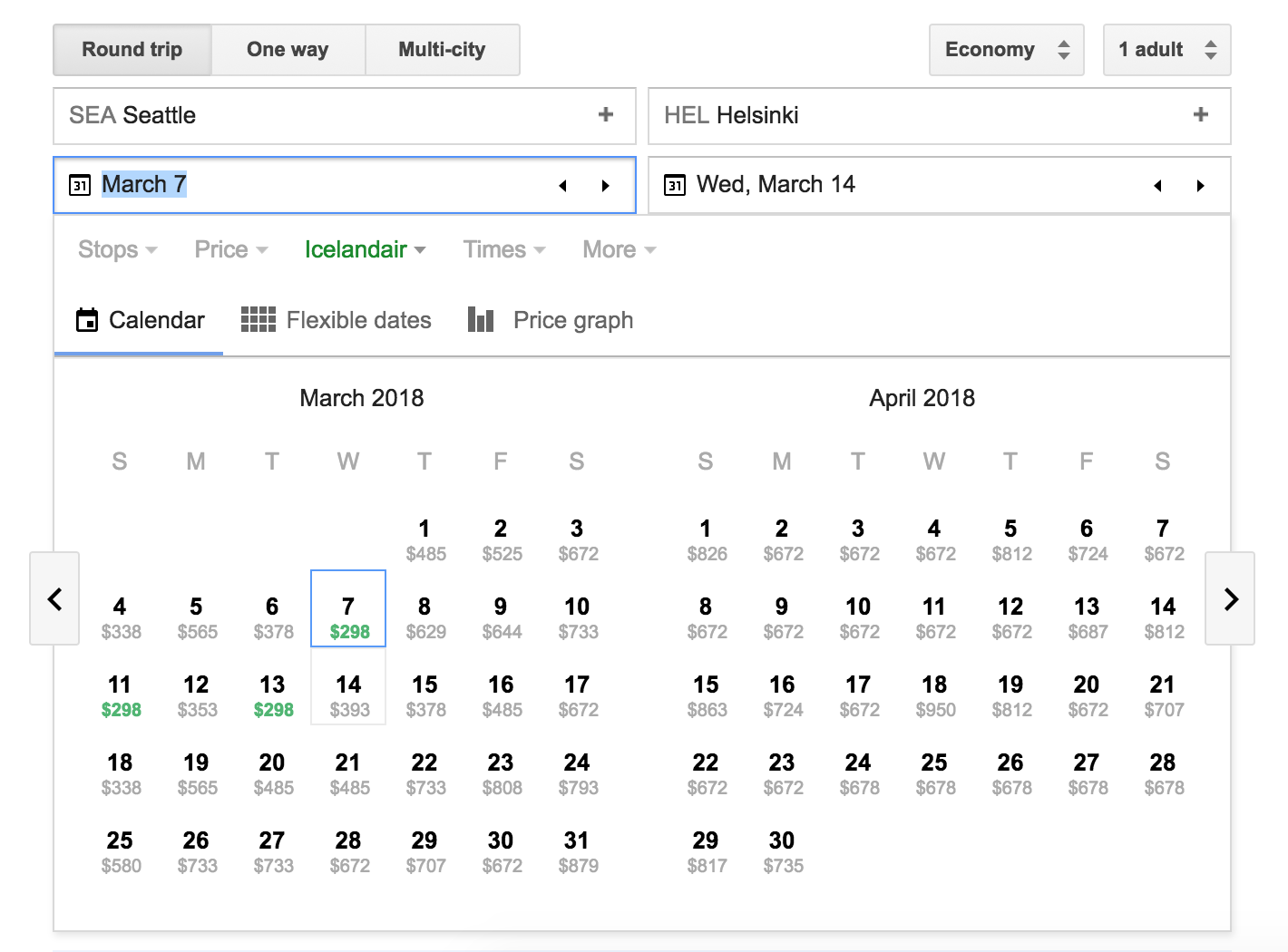
Task: Open the 1 adult passengers dropdown
Action: point(1166,50)
